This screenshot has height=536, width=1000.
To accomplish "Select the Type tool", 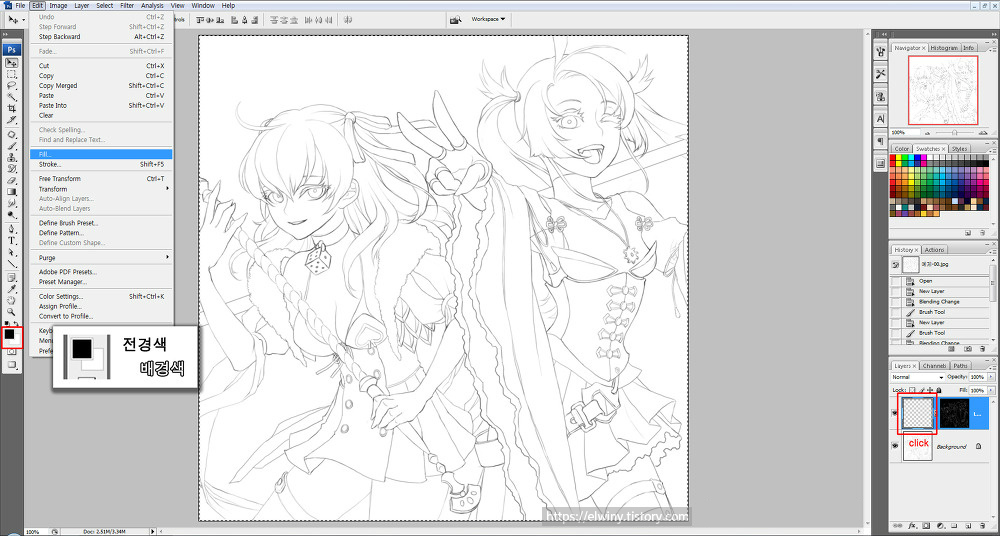I will [x=12, y=241].
